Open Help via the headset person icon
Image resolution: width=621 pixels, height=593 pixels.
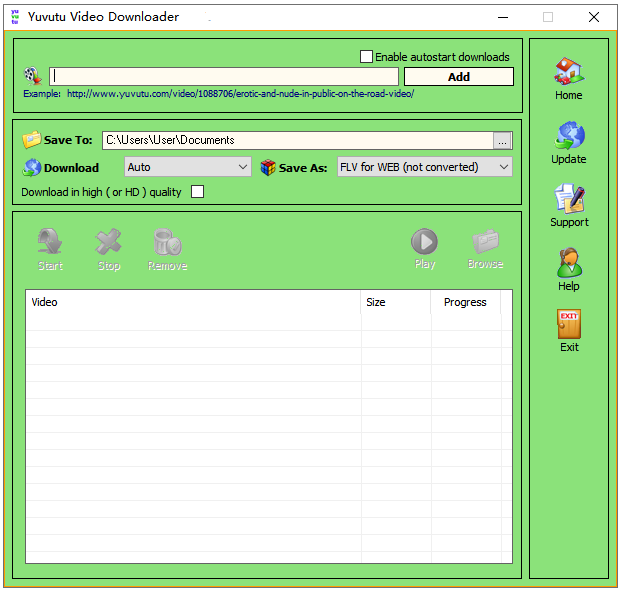coord(569,263)
